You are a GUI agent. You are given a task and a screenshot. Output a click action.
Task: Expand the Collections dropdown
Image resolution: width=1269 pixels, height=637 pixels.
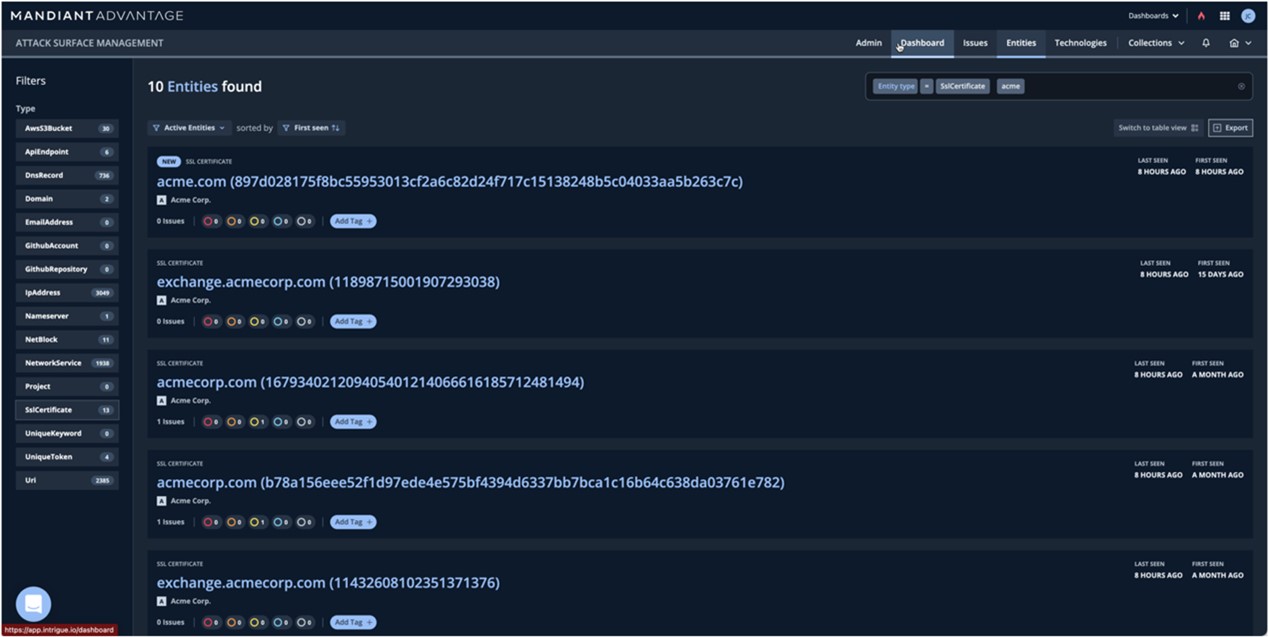pyautogui.click(x=1156, y=43)
